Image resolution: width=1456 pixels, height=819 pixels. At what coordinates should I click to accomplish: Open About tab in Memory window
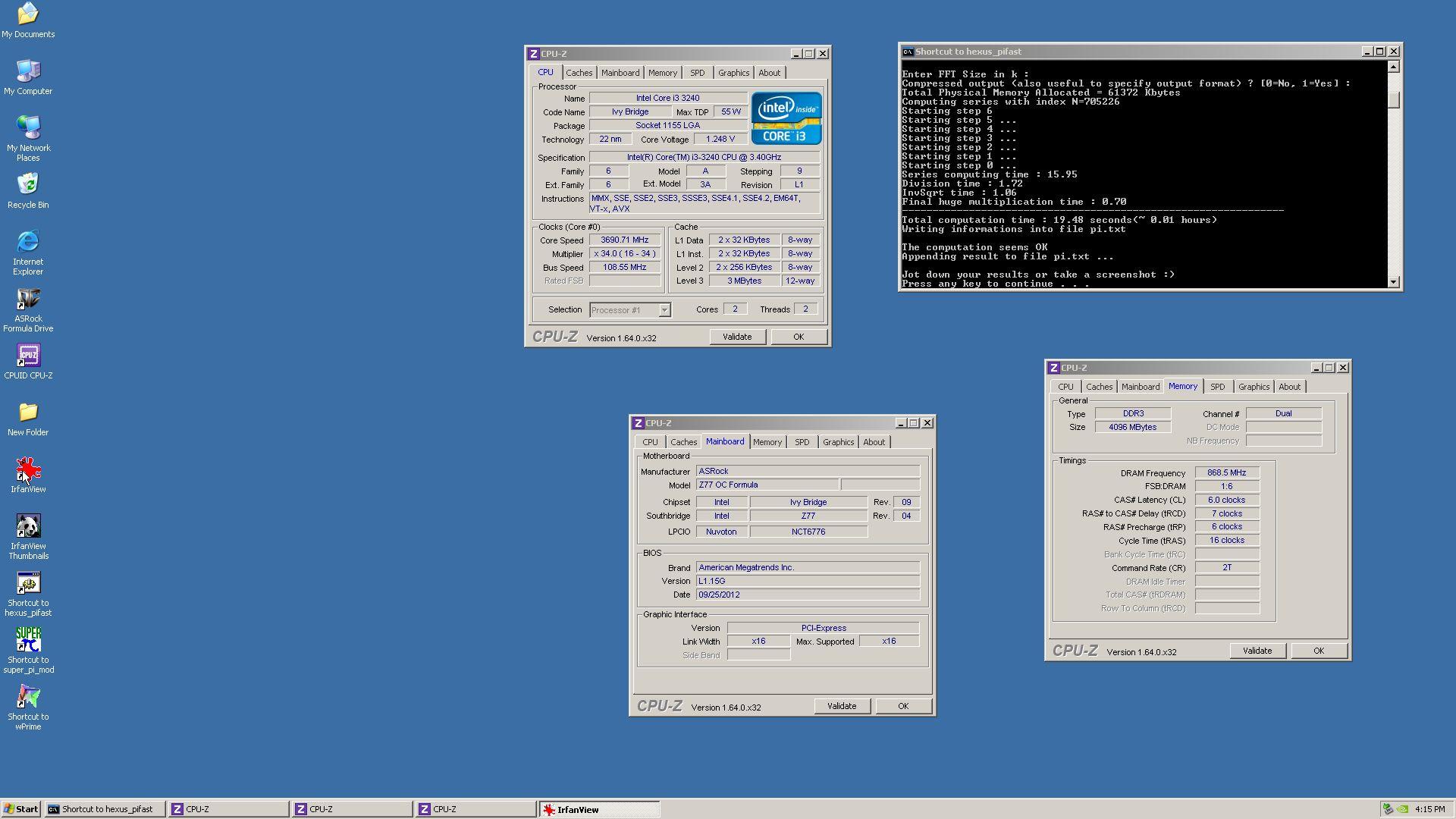coord(1290,387)
